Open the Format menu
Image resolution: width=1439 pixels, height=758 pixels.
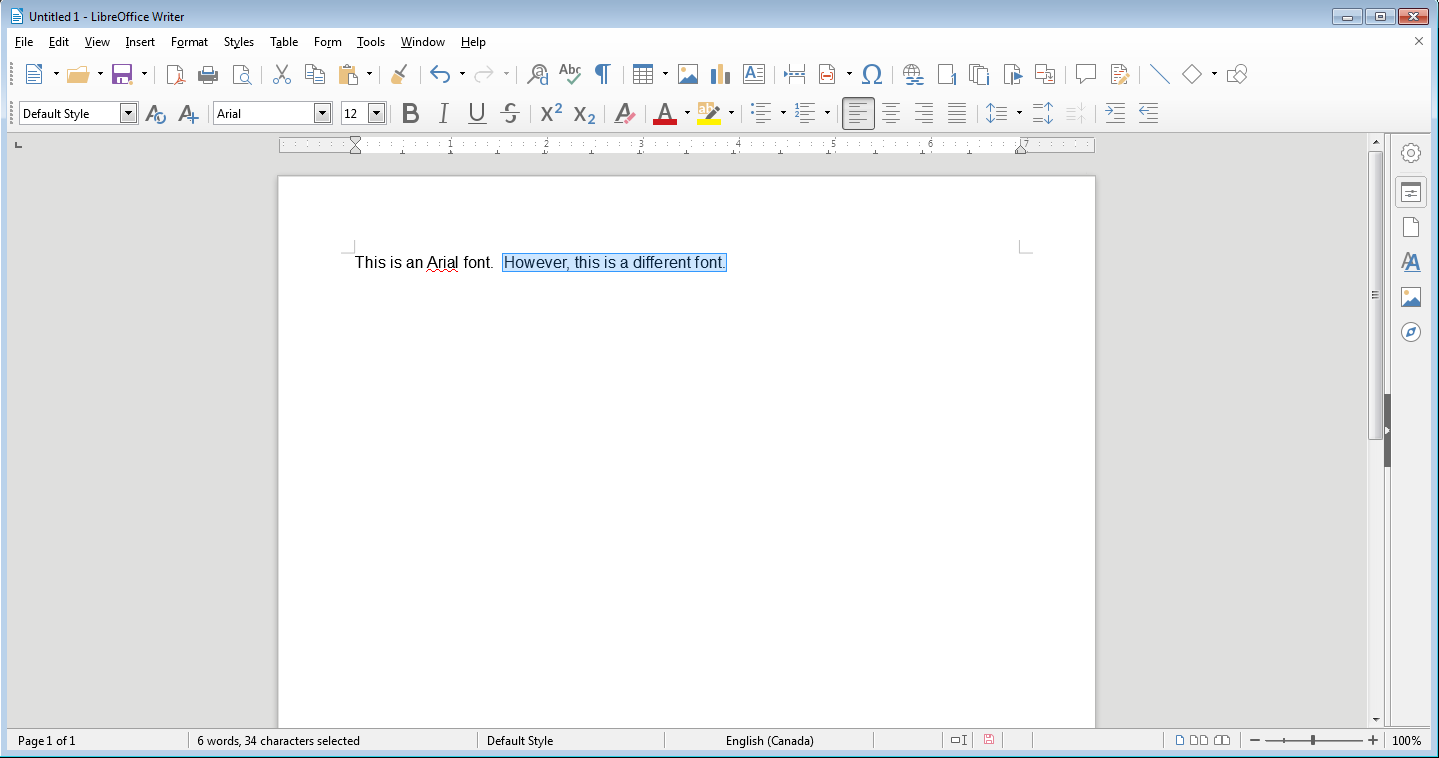(189, 42)
